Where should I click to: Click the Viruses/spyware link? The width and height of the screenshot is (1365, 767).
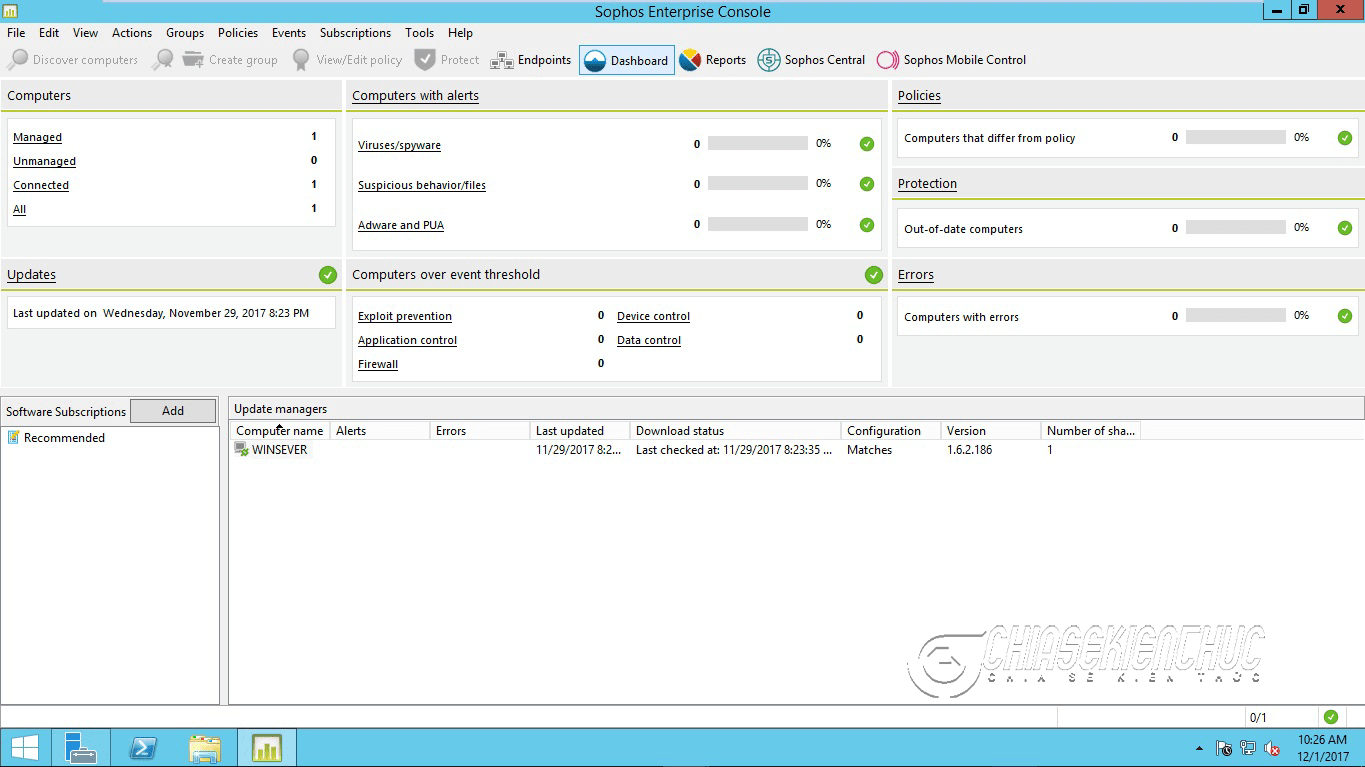(399, 145)
